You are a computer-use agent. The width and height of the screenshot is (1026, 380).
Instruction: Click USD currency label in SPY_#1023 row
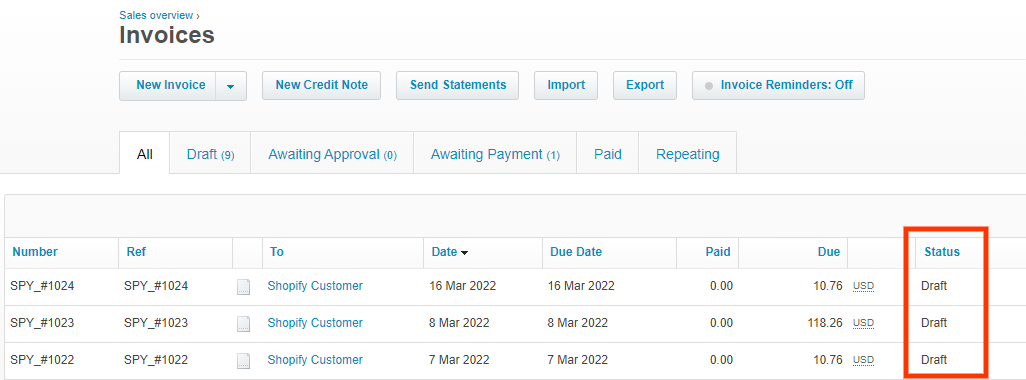pos(864,323)
